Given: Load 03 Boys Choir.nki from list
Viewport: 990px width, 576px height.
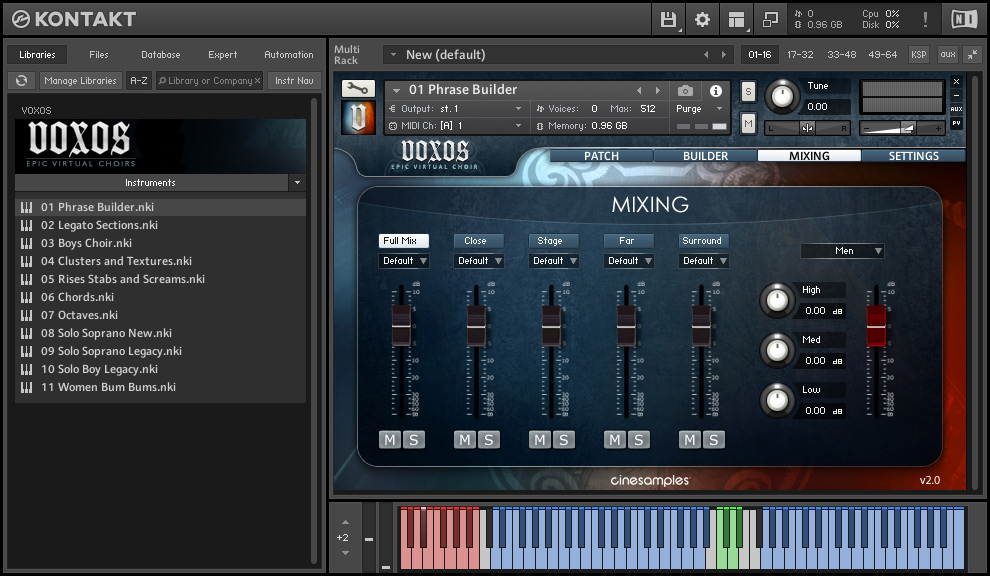Looking at the screenshot, I should (86, 243).
